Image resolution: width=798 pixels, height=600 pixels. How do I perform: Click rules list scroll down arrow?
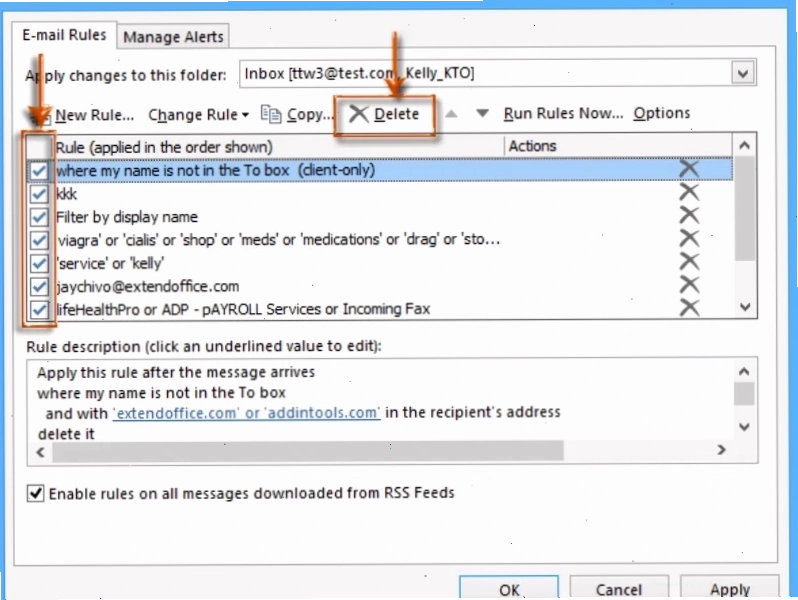pos(745,307)
